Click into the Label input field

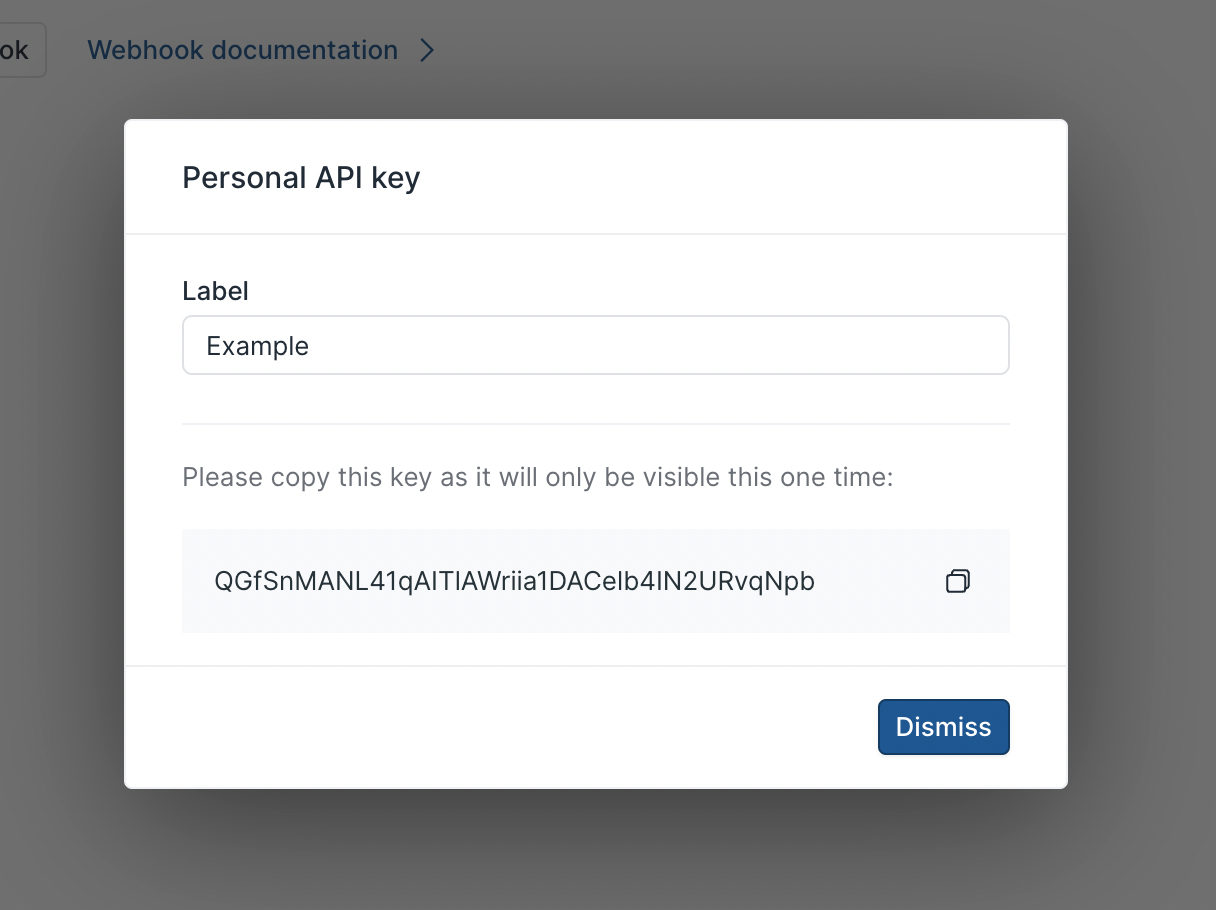coord(596,346)
